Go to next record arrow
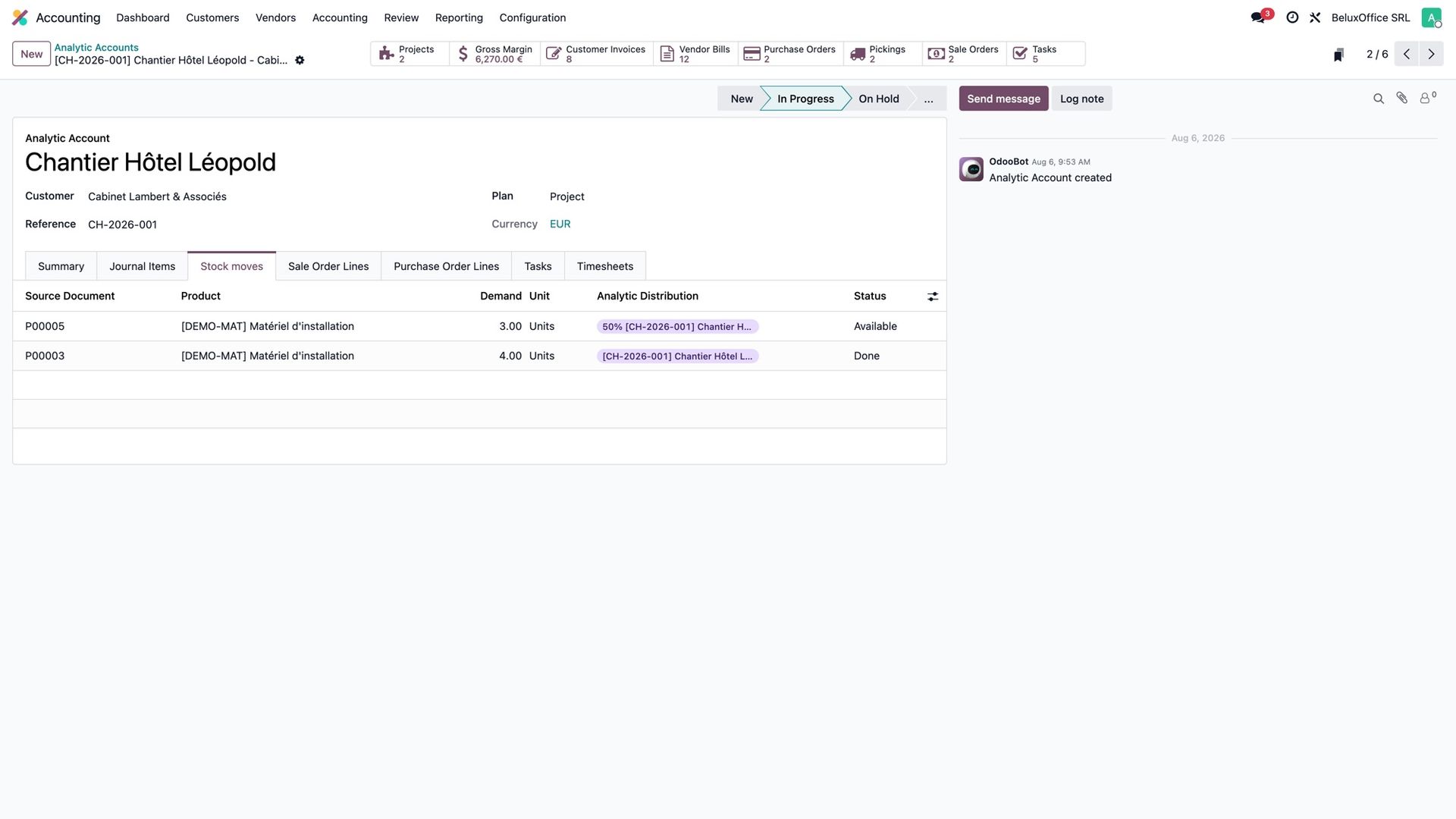This screenshot has height=819, width=1456. [1431, 54]
